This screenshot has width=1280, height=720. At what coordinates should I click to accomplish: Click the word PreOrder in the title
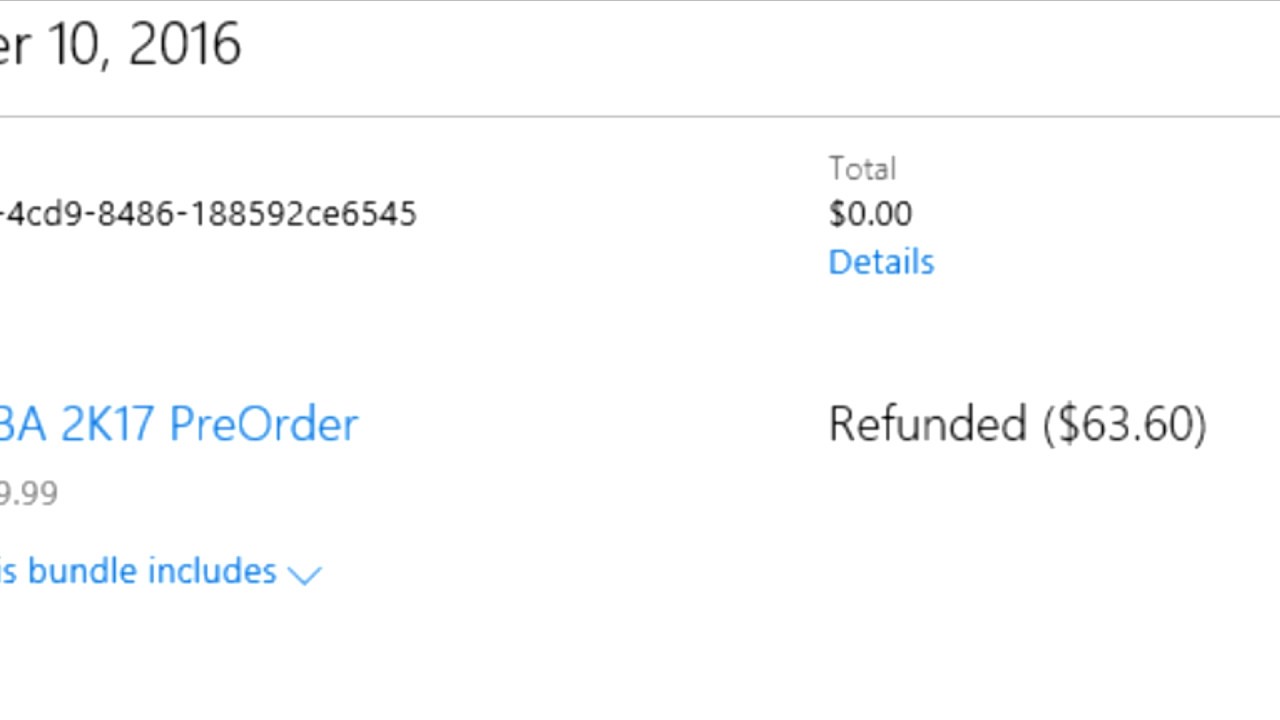tap(264, 424)
